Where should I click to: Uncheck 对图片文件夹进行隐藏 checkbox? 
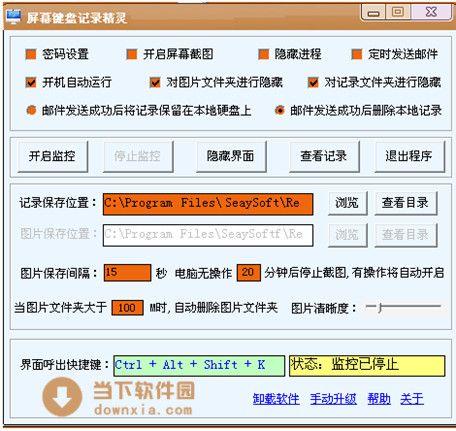155,82
